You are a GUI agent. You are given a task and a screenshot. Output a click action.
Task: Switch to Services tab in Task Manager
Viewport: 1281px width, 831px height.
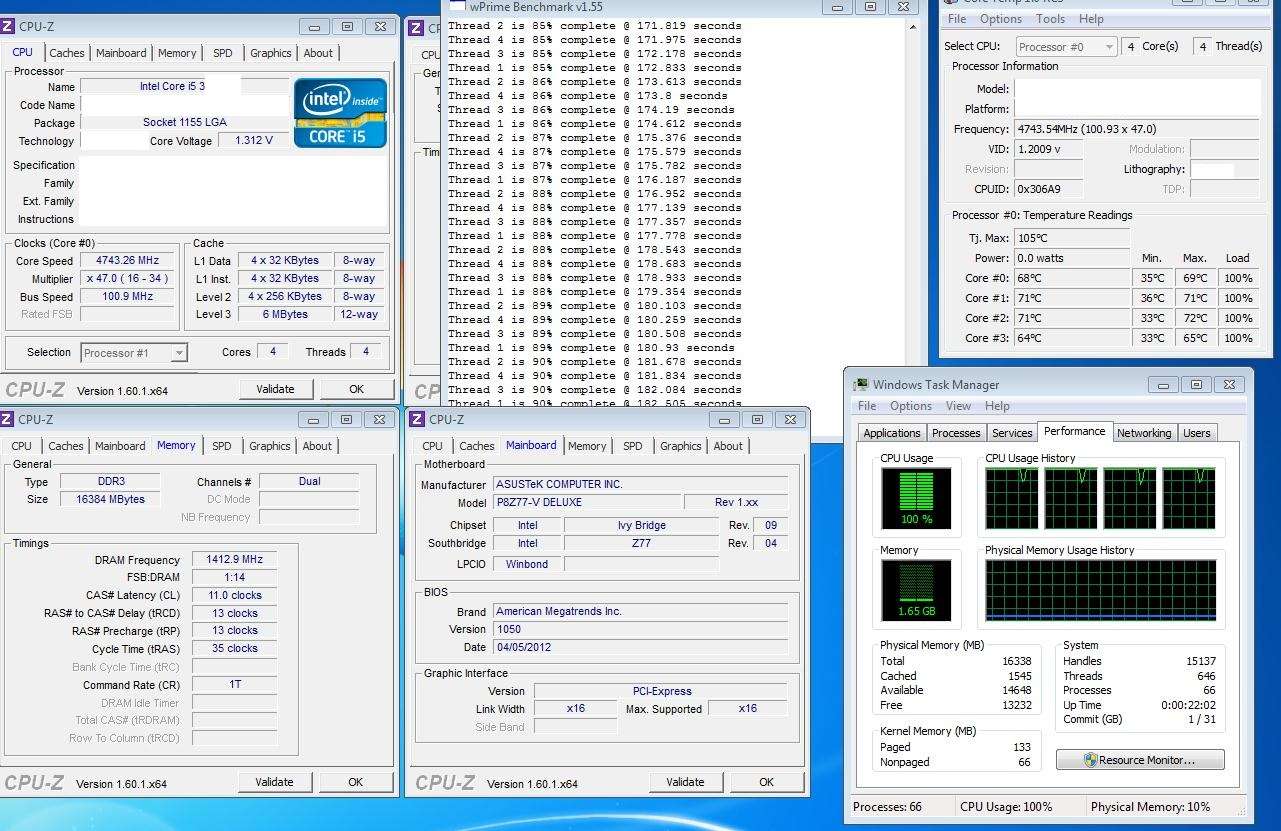pos(1012,433)
